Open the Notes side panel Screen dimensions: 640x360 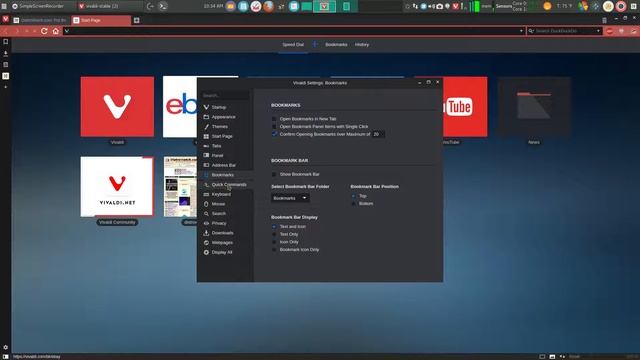[x=6, y=64]
